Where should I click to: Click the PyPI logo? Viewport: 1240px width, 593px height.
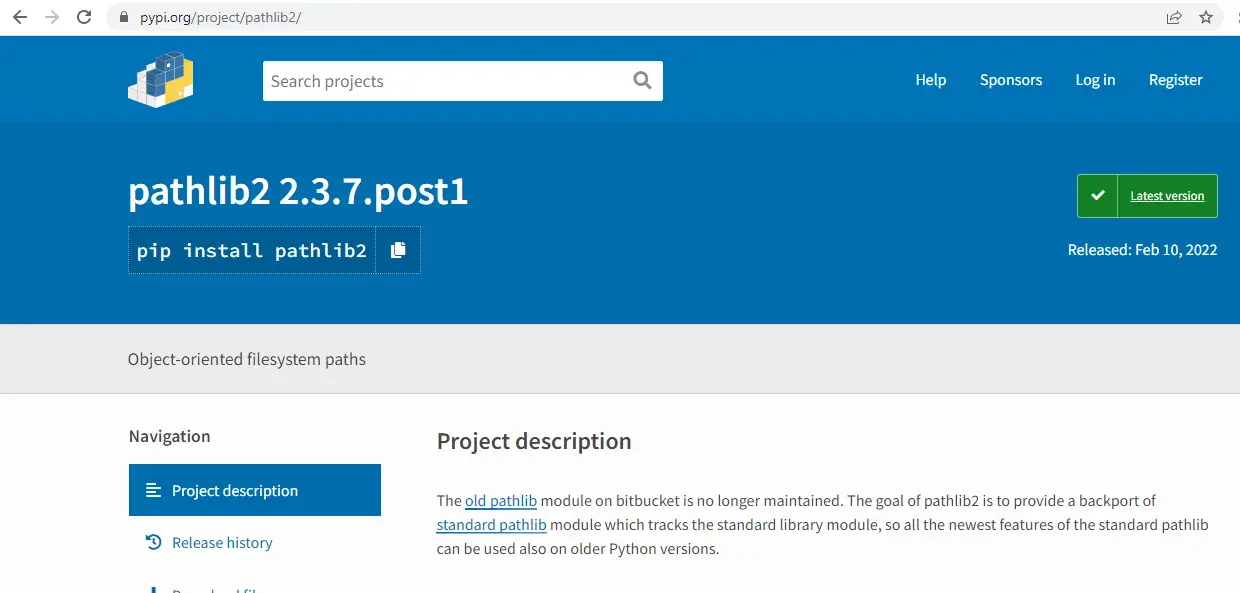coord(161,79)
